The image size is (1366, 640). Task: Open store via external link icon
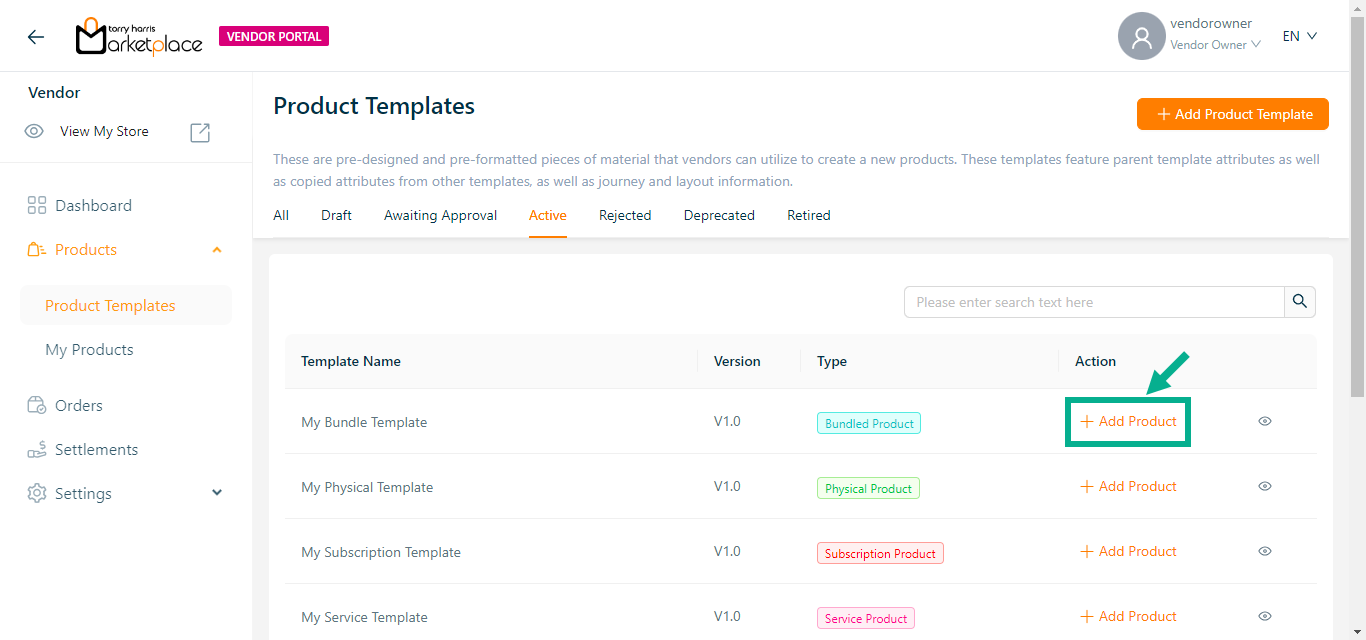click(x=200, y=132)
